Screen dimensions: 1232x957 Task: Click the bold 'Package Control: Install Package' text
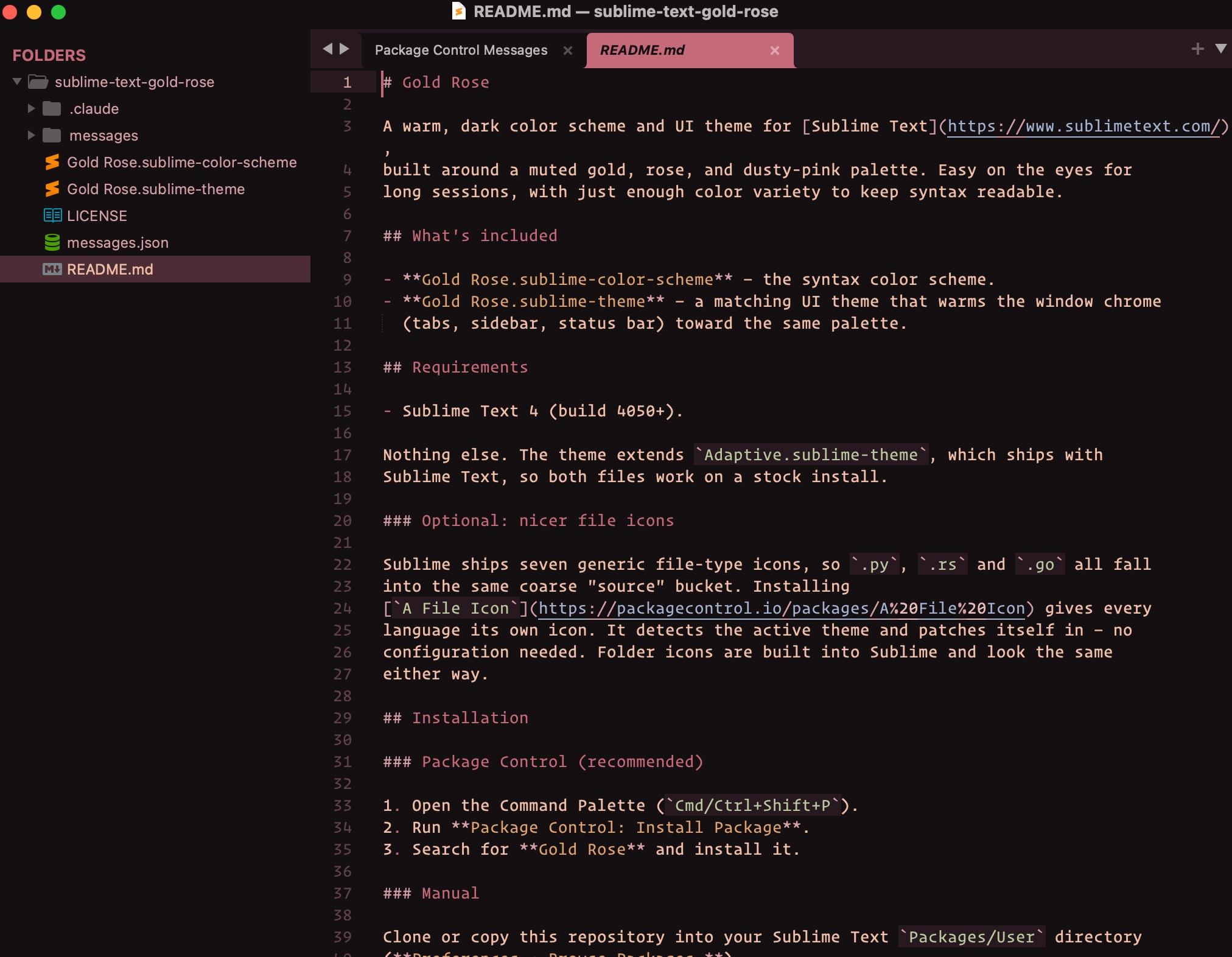coord(626,827)
